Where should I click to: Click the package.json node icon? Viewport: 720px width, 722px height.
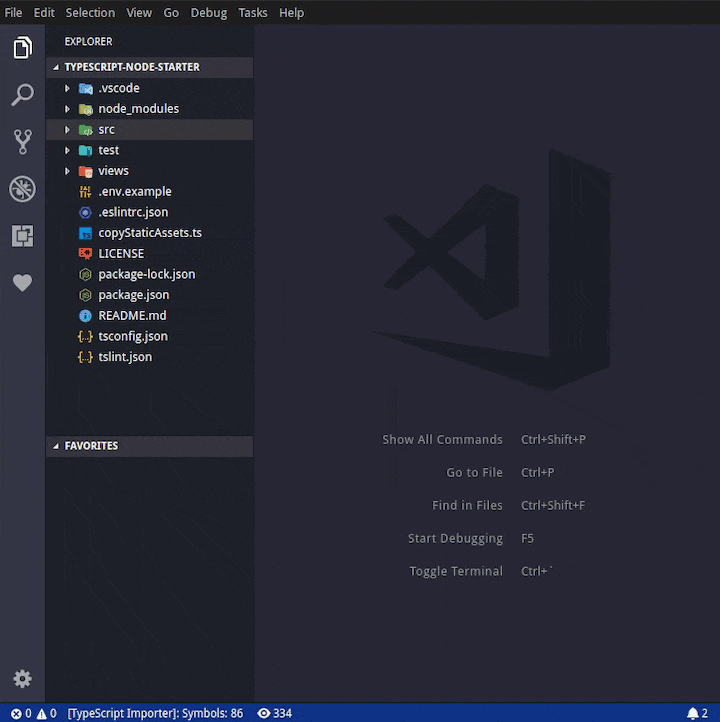(x=85, y=295)
